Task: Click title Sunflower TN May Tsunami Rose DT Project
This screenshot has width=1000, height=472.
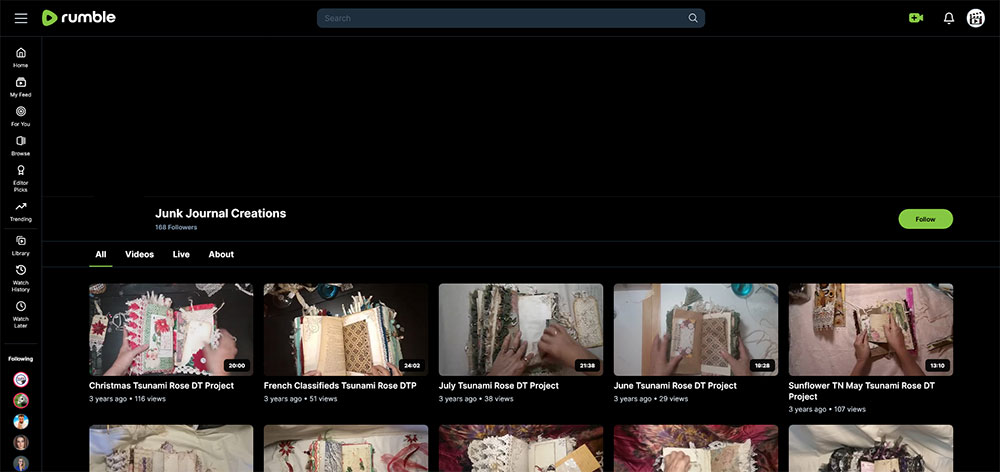Action: [x=862, y=391]
